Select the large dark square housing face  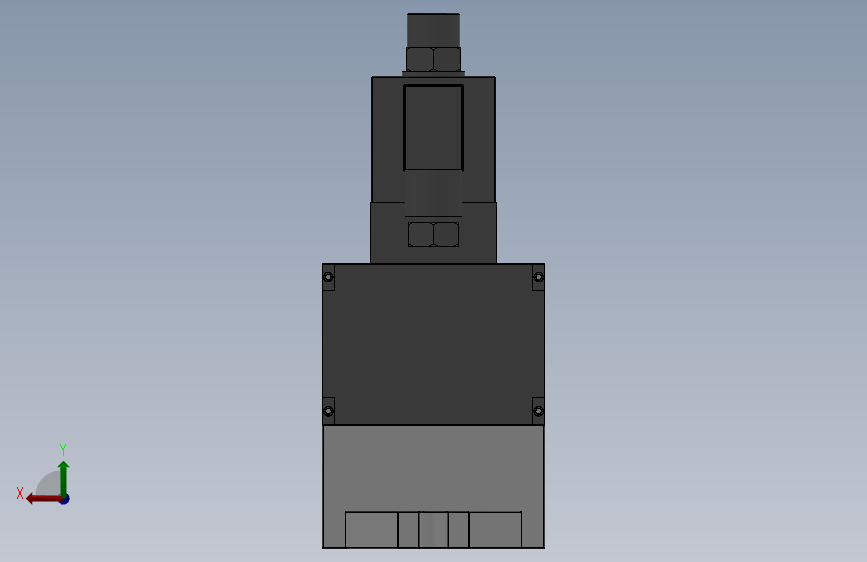434,344
